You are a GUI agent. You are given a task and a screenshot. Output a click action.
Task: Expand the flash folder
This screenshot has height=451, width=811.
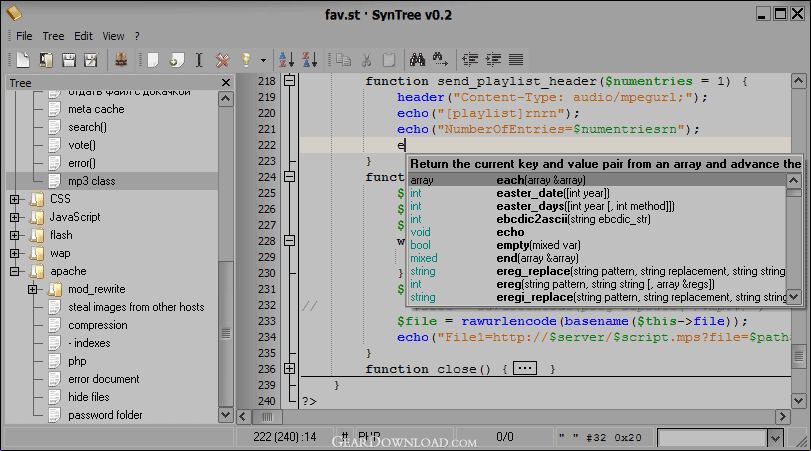14,235
